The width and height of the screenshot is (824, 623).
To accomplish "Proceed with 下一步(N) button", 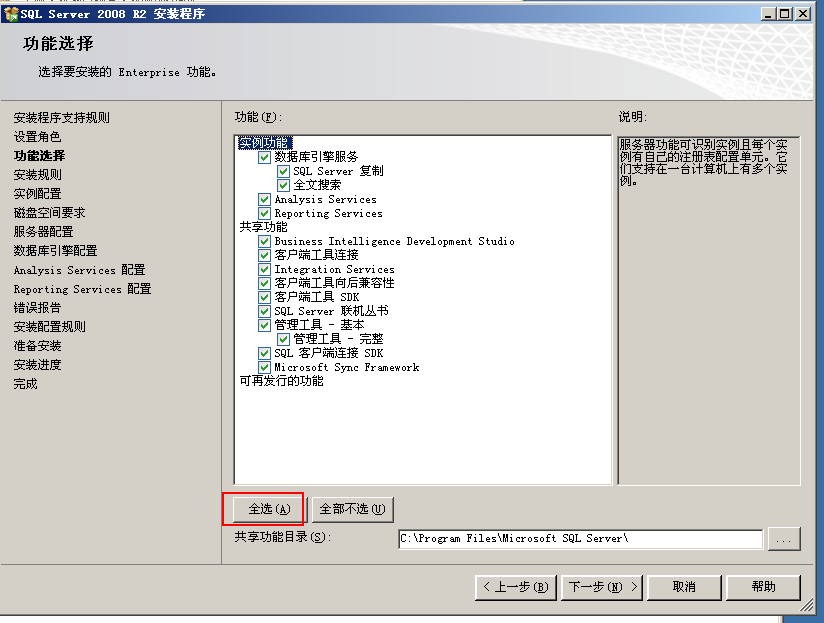I will click(603, 587).
